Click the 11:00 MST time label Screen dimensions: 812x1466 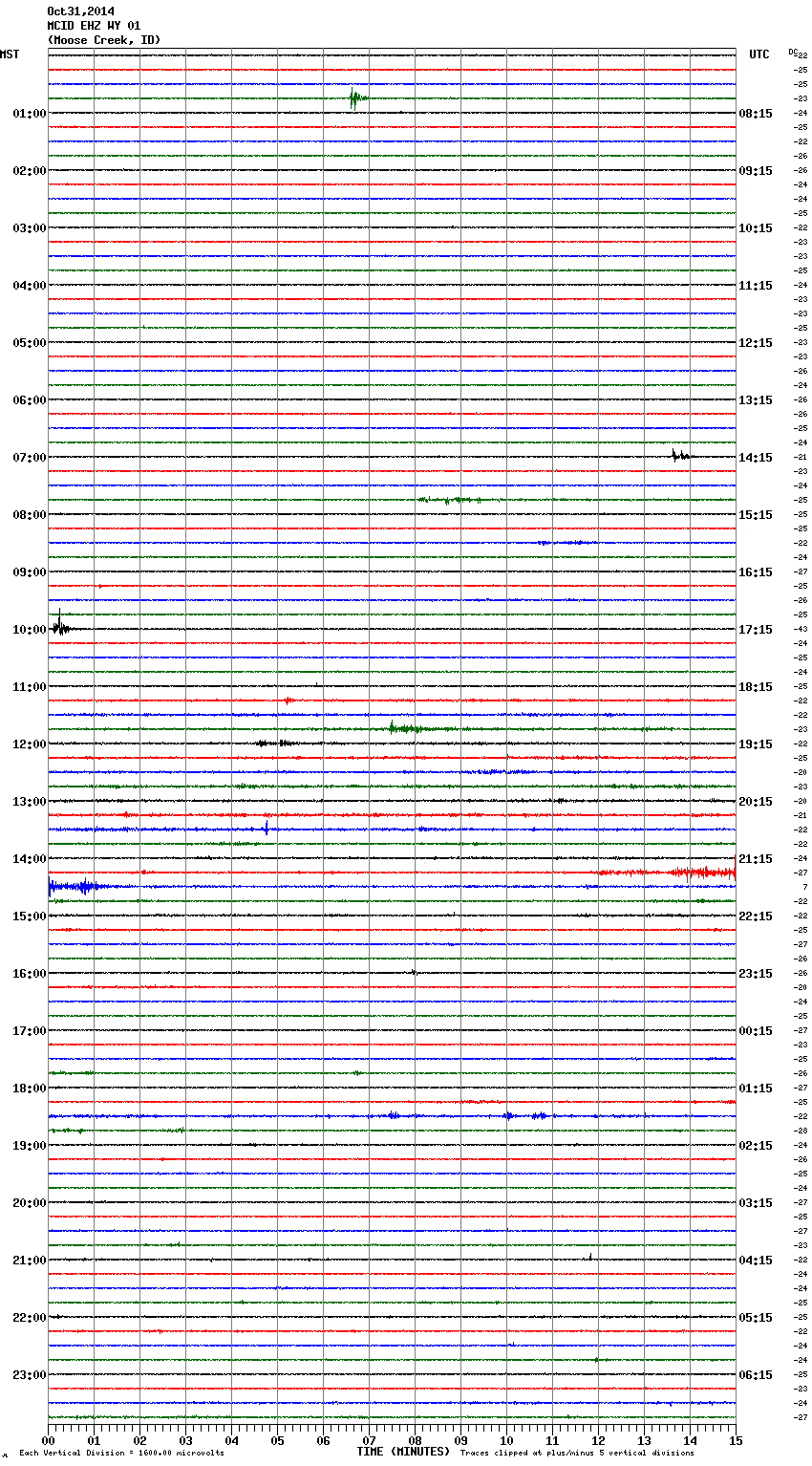[x=30, y=687]
